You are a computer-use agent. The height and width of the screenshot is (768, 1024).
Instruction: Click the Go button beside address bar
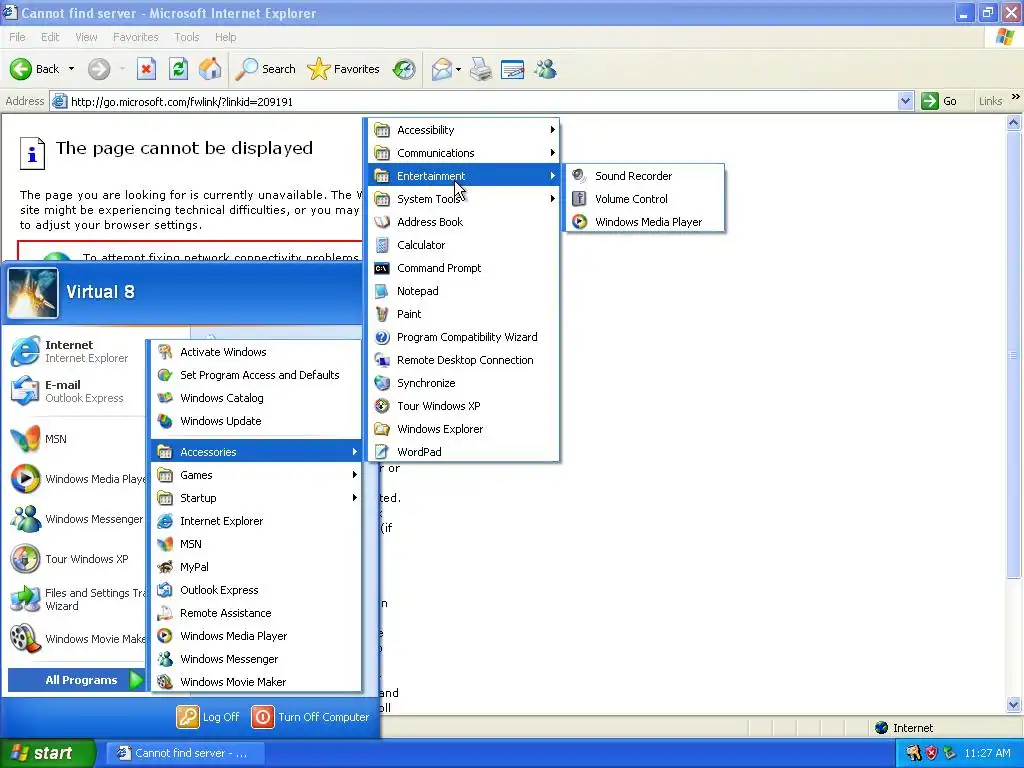coord(940,101)
